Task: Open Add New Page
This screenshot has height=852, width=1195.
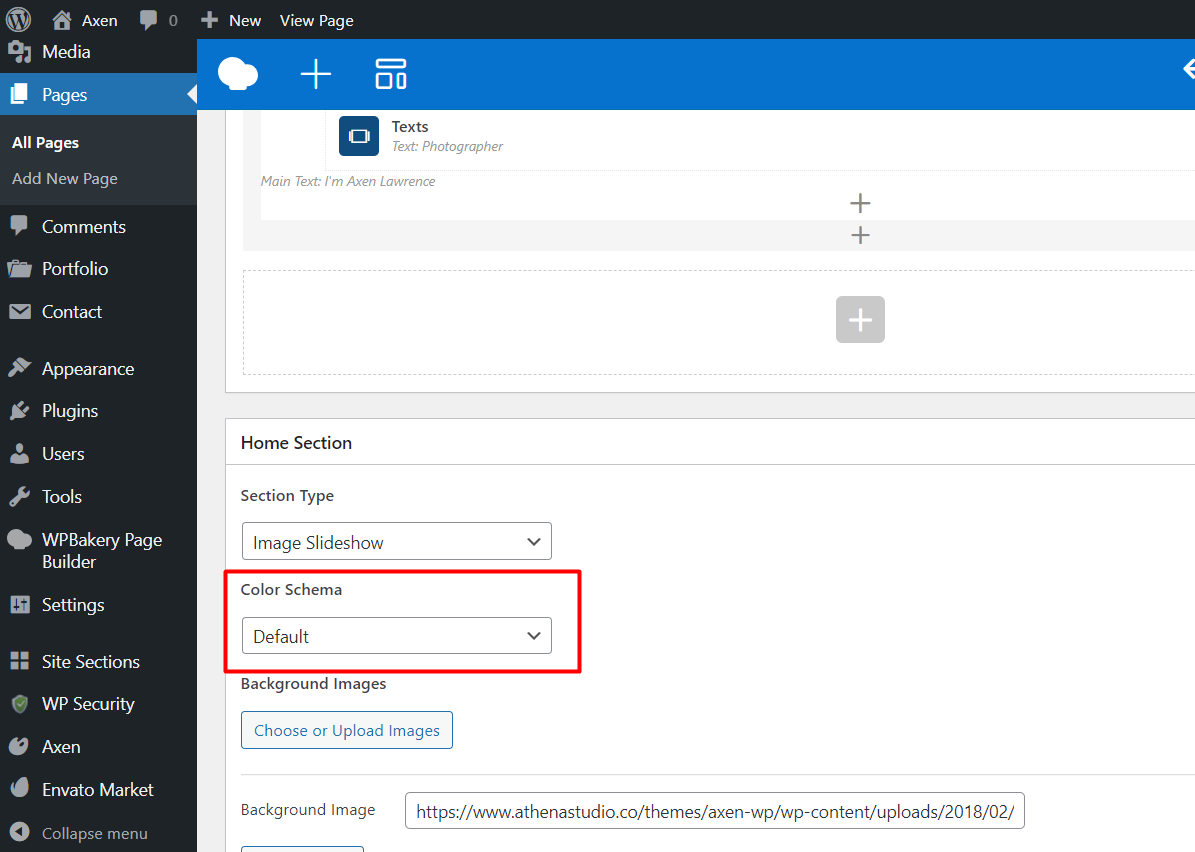Action: coord(65,178)
